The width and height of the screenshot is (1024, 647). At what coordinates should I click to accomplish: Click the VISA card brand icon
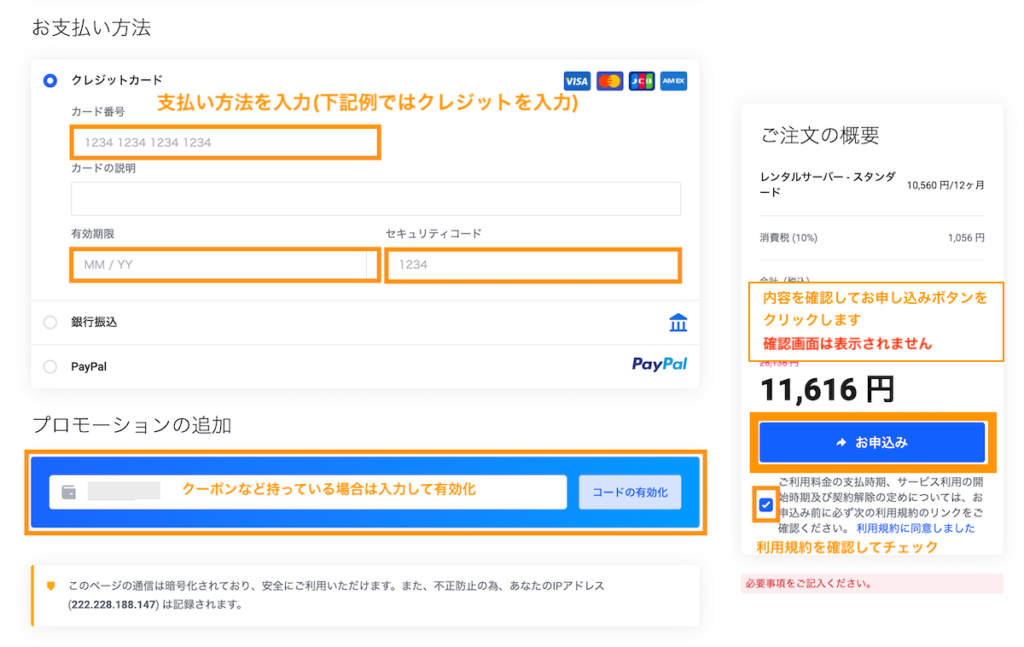(x=577, y=80)
